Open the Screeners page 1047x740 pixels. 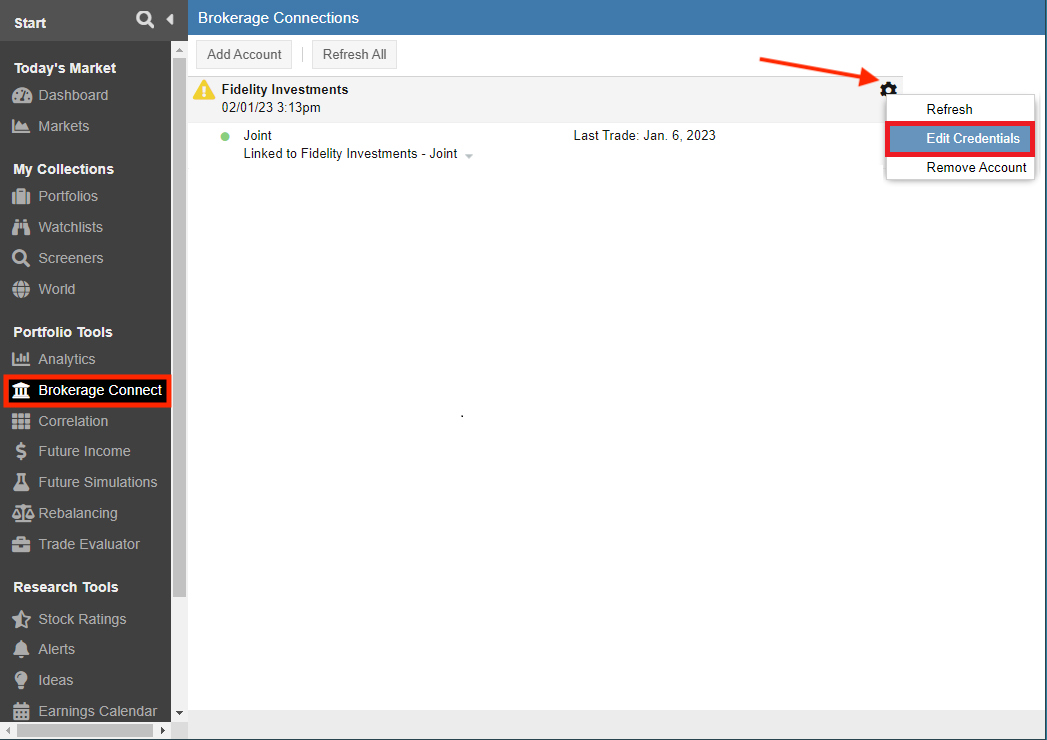71,258
